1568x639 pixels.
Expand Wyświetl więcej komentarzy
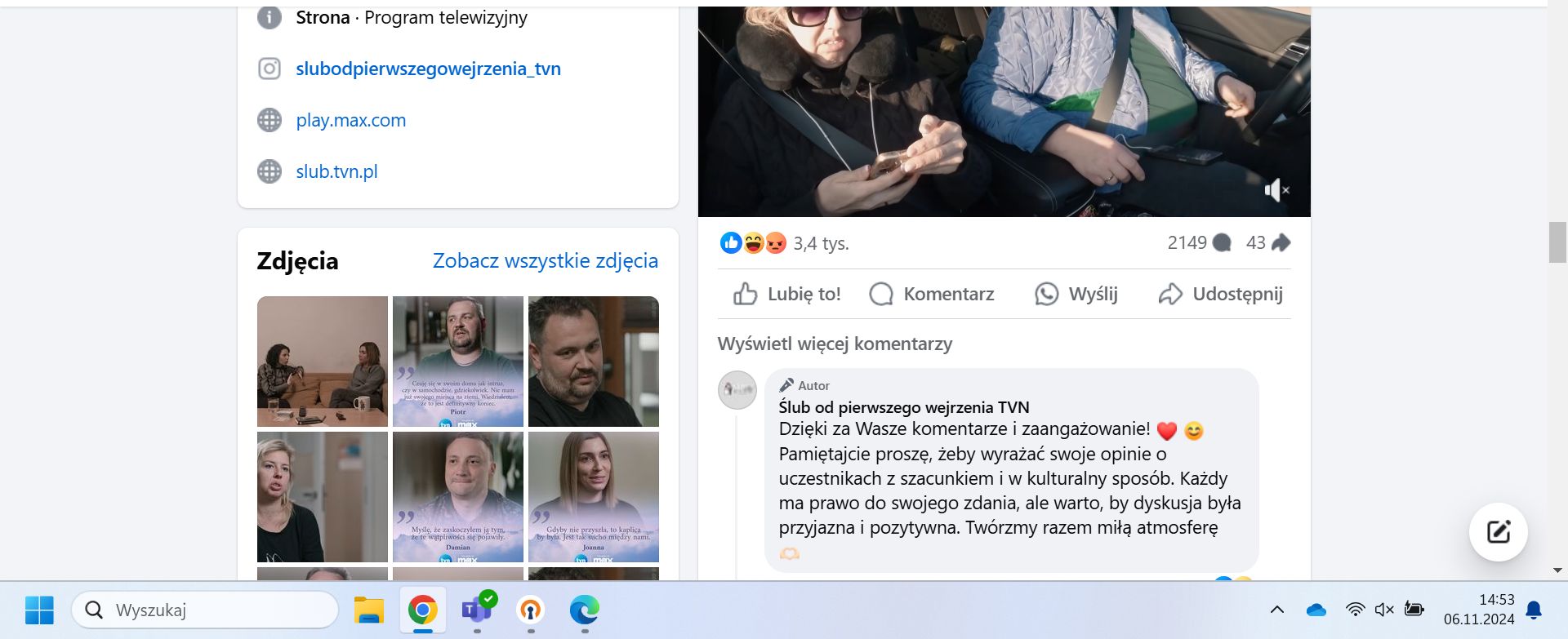(835, 344)
